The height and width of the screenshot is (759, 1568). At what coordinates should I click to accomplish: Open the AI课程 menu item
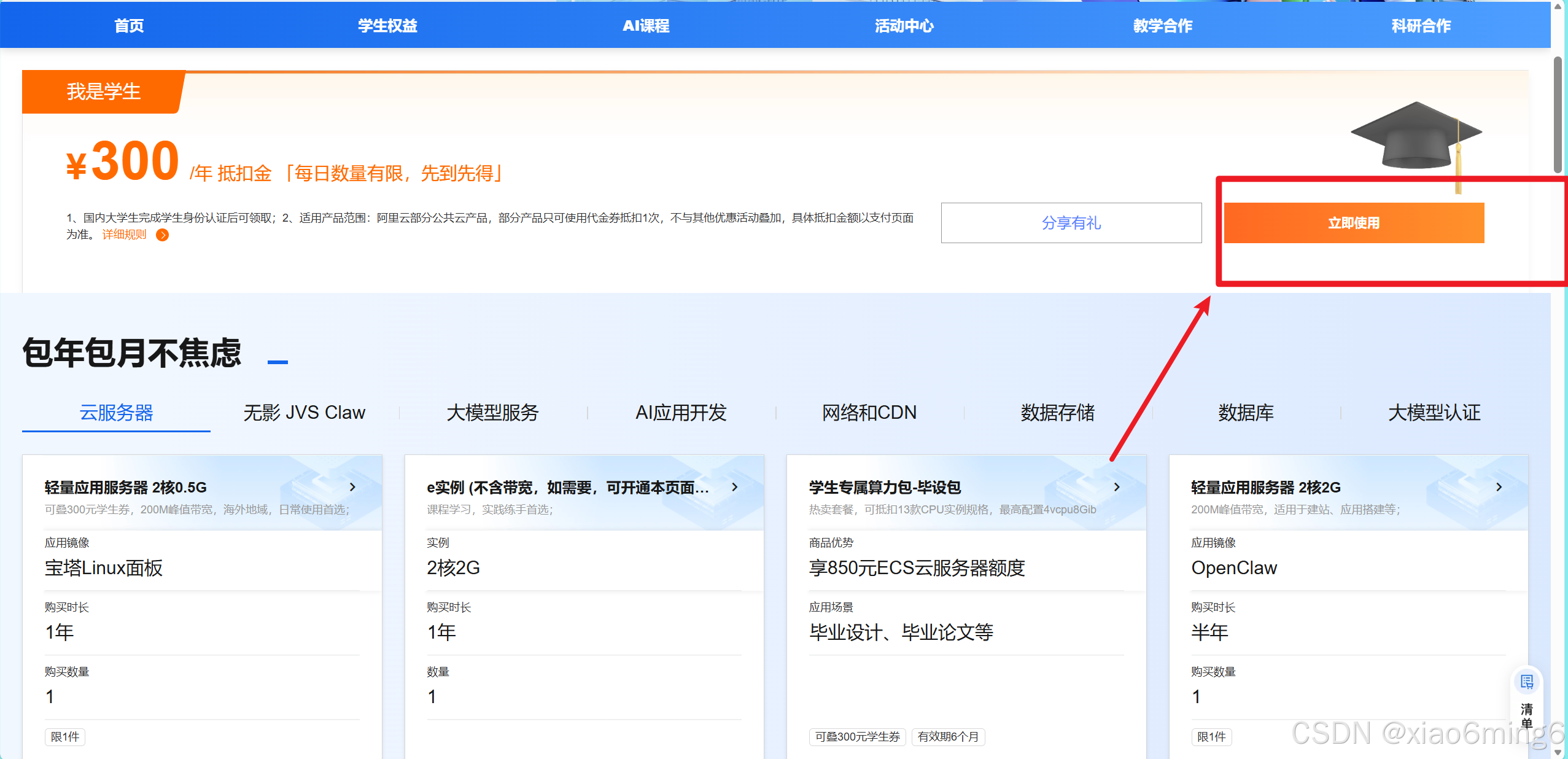pos(646,26)
